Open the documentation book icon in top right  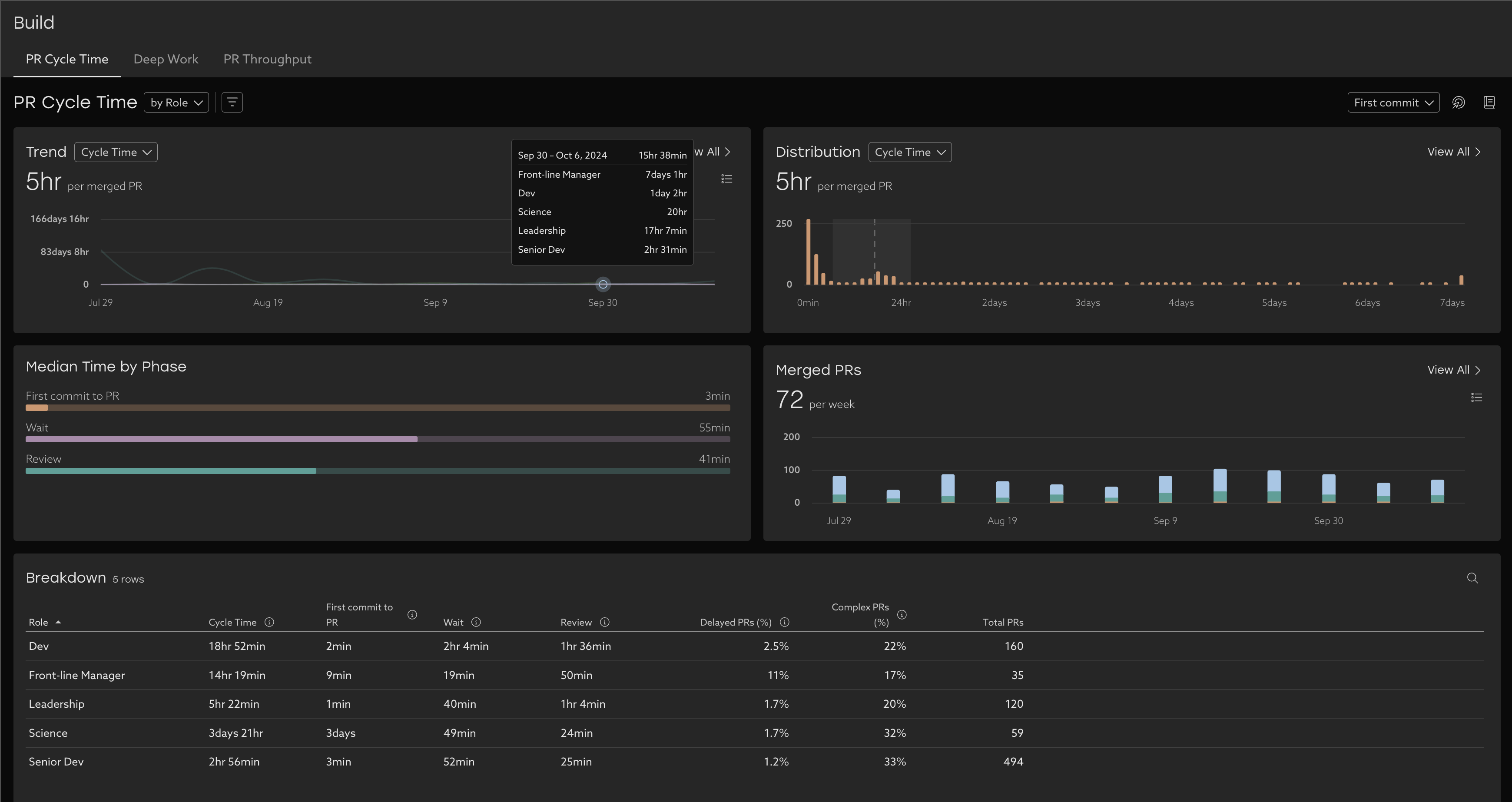1489,103
